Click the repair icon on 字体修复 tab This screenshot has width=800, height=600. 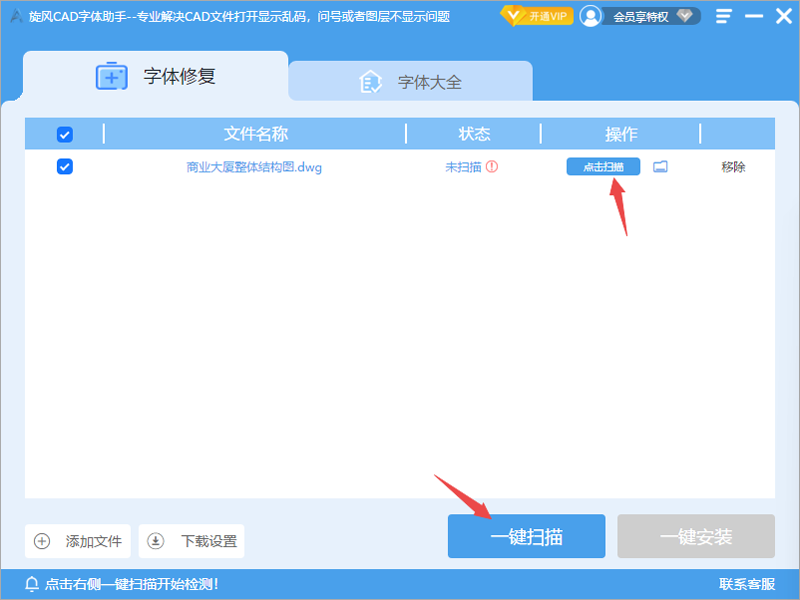(x=111, y=76)
